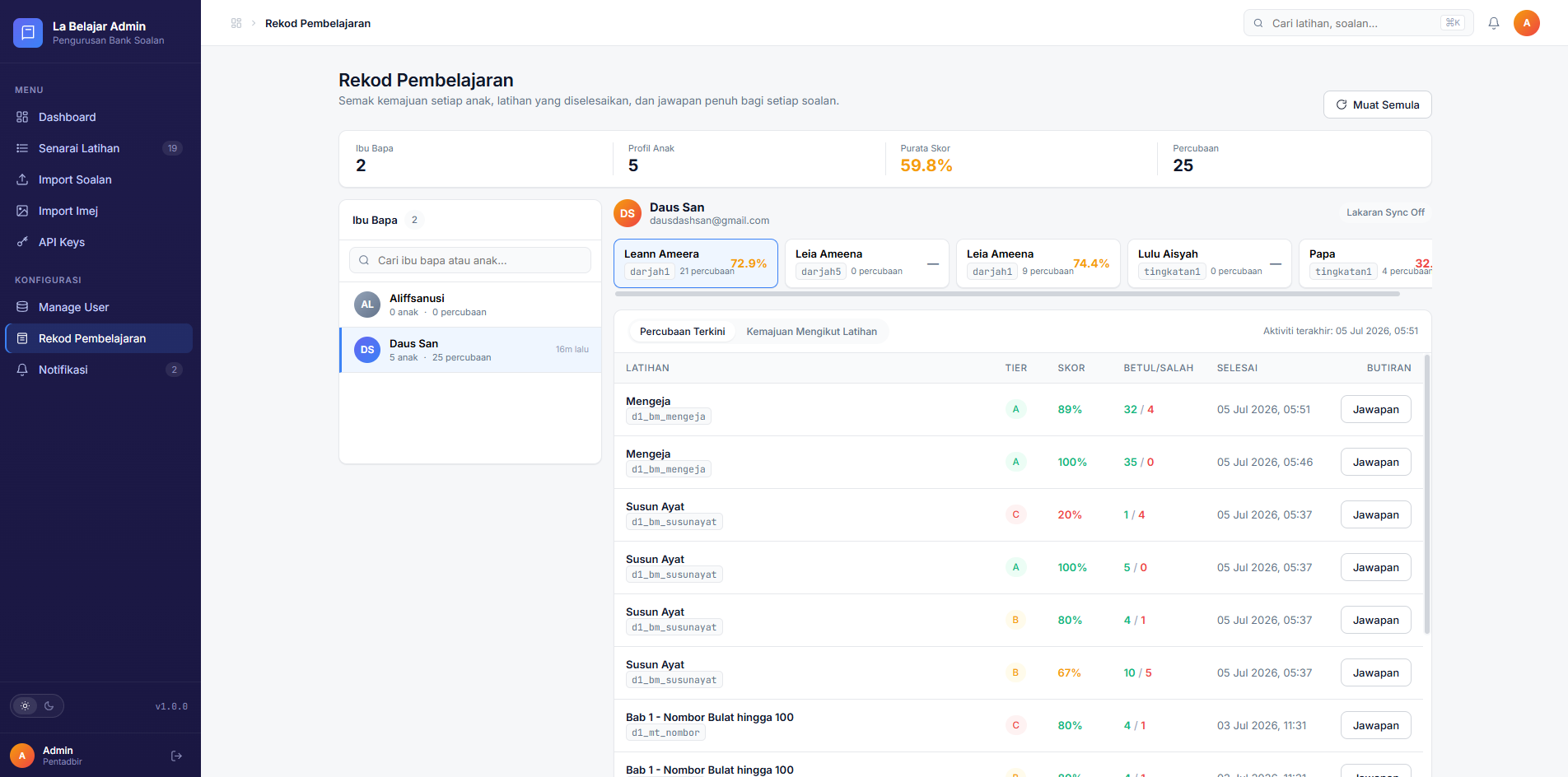Click the DS orange avatar in header

point(628,213)
